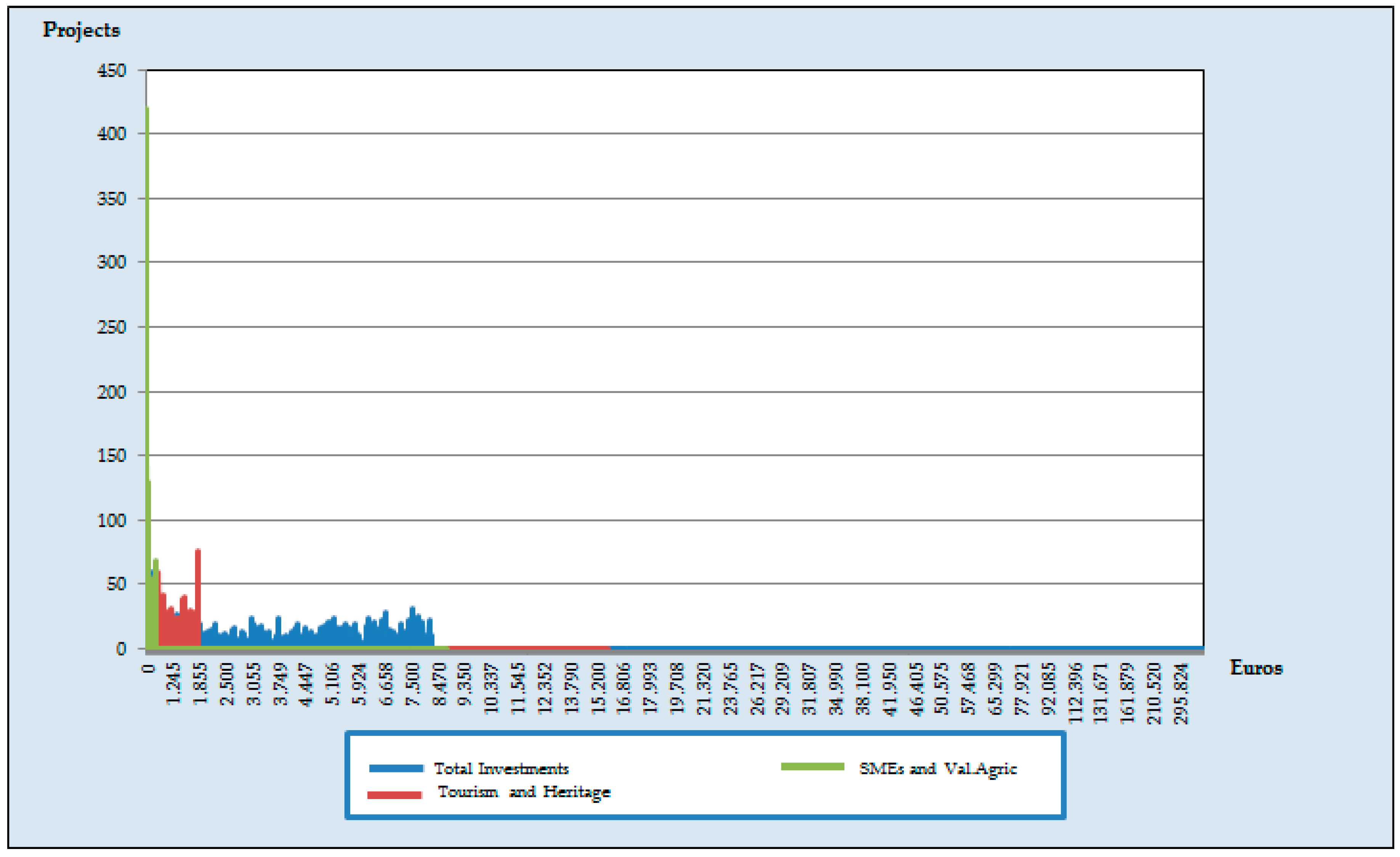Click the 100 y-axis tick label

tap(111, 520)
